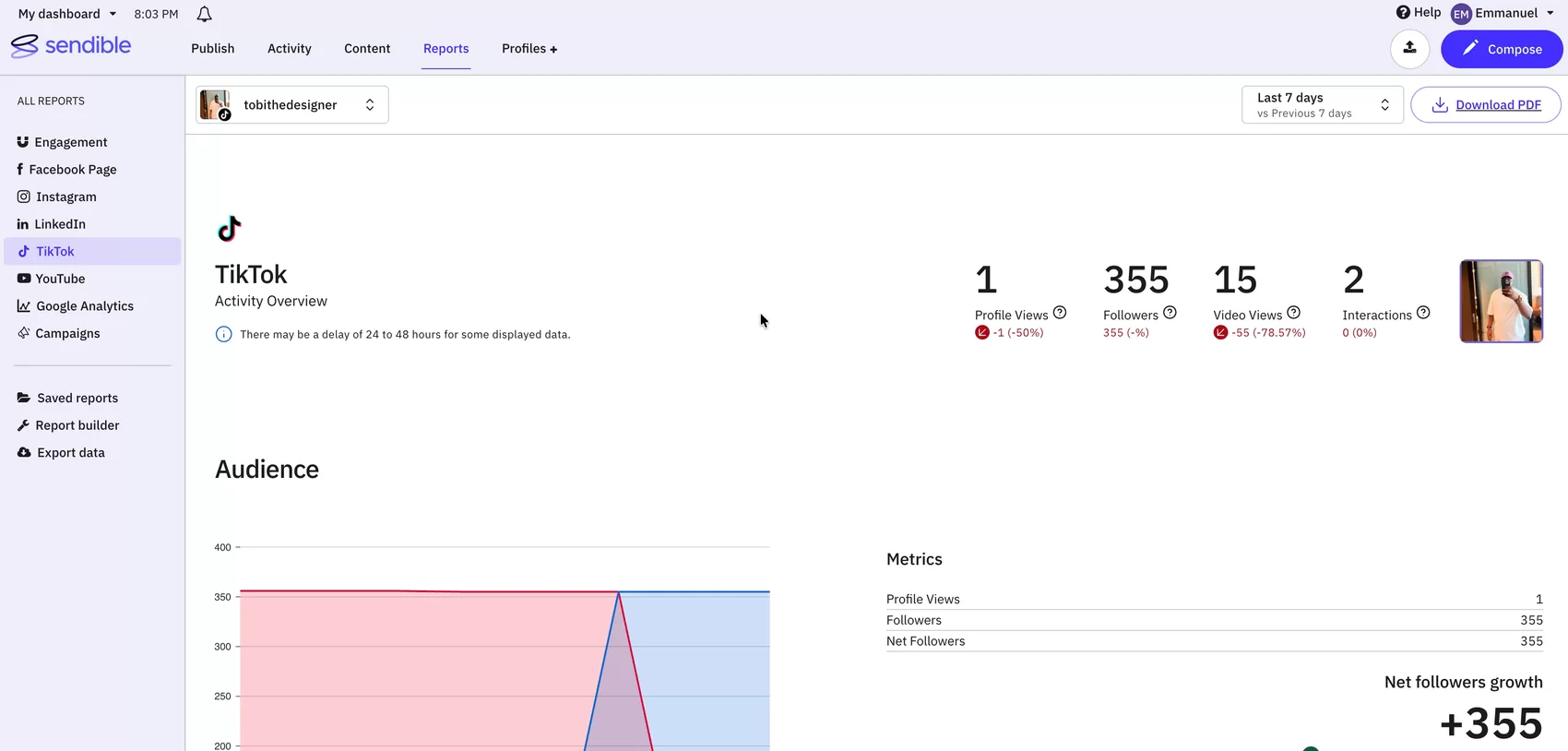1568x751 pixels.
Task: Select the TikTok report
Action: pos(92,251)
